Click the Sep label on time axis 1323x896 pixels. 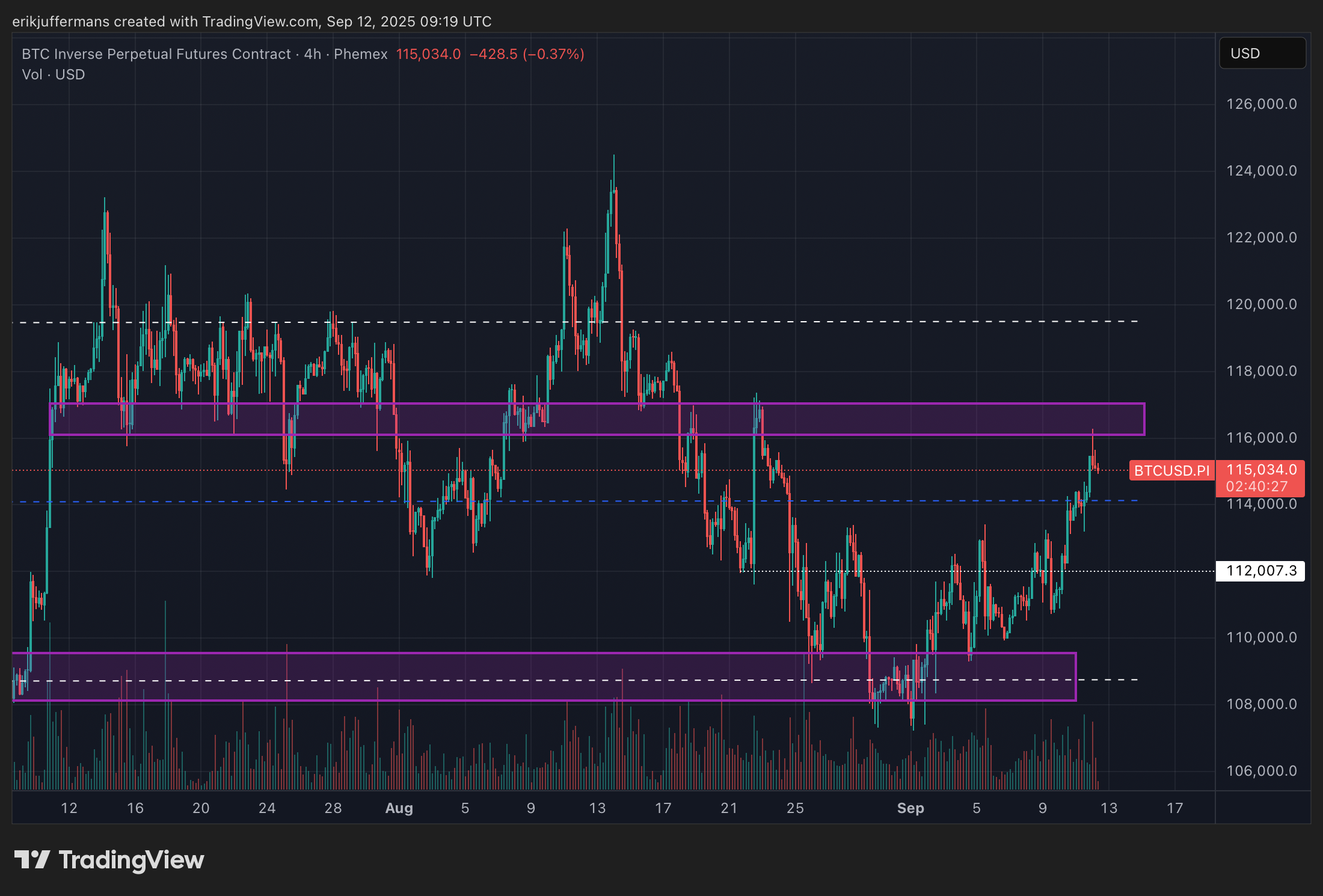pyautogui.click(x=910, y=808)
